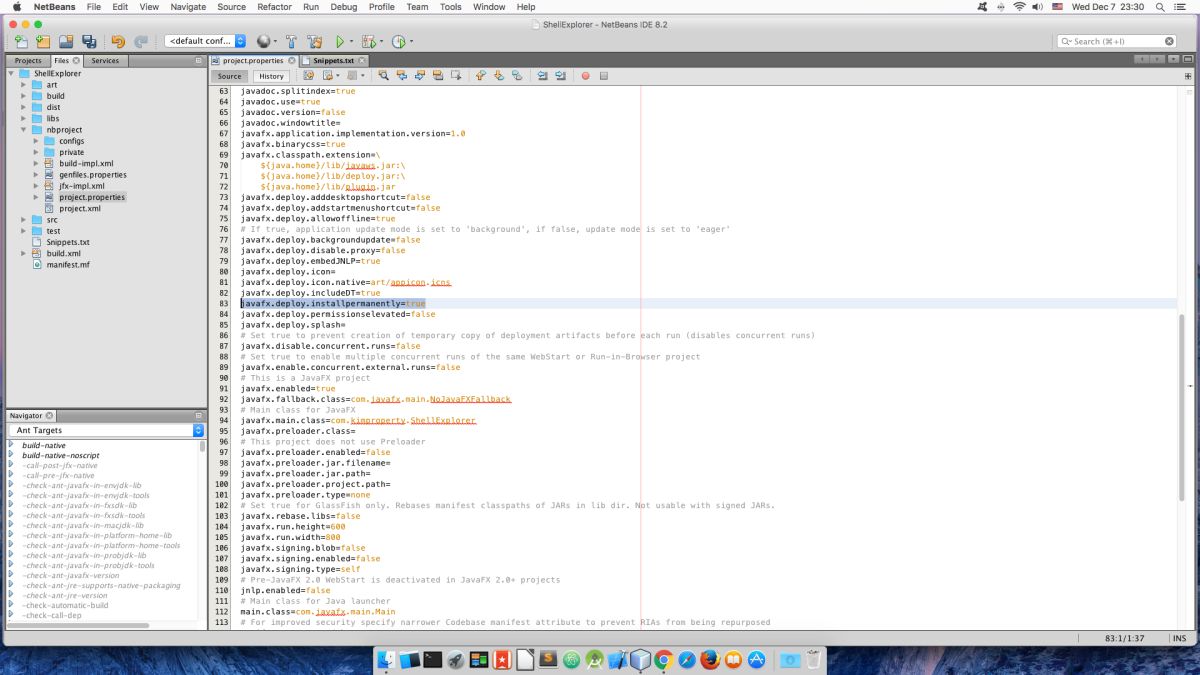Switch editor to Source view

(x=230, y=76)
